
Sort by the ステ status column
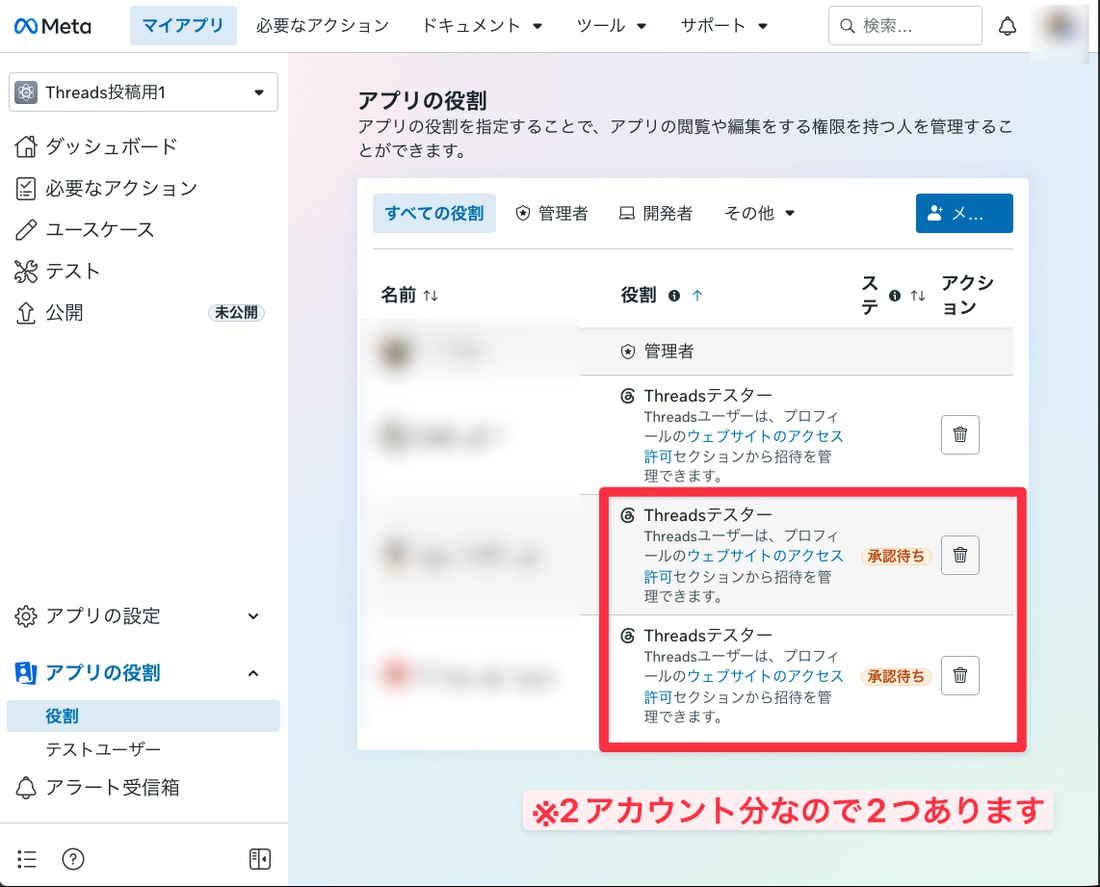point(918,295)
